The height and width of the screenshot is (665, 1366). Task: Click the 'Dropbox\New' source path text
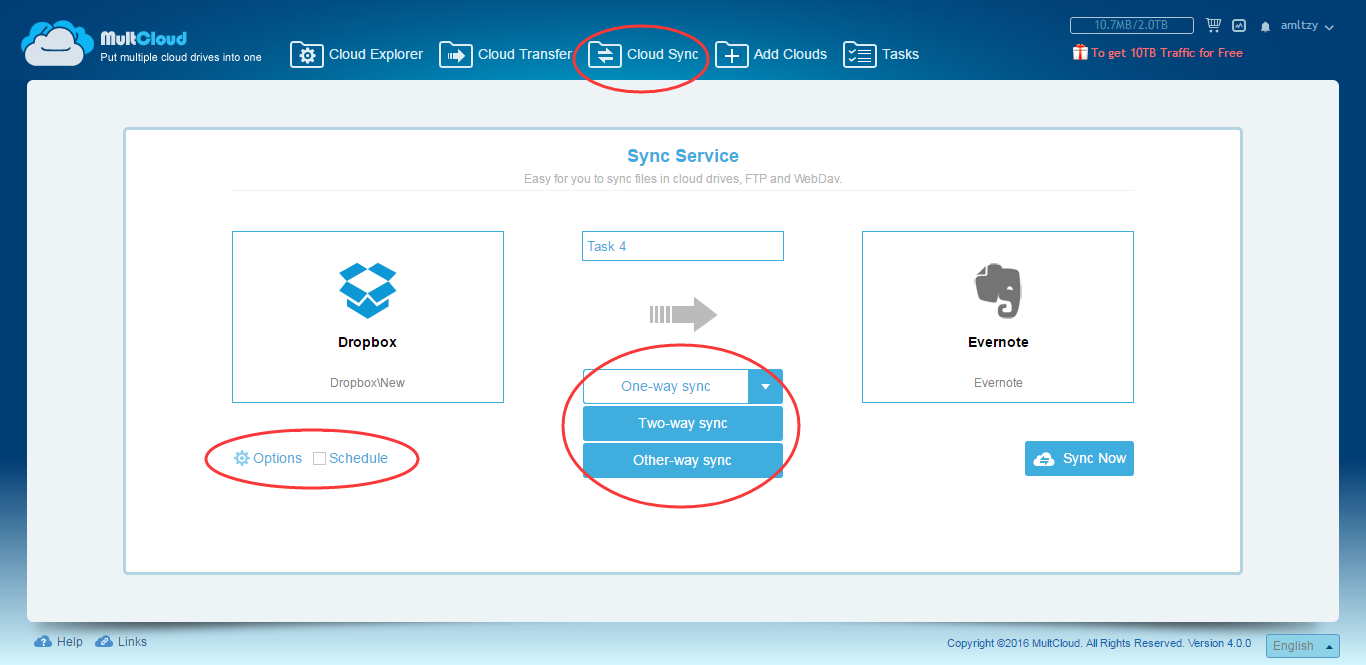click(368, 383)
